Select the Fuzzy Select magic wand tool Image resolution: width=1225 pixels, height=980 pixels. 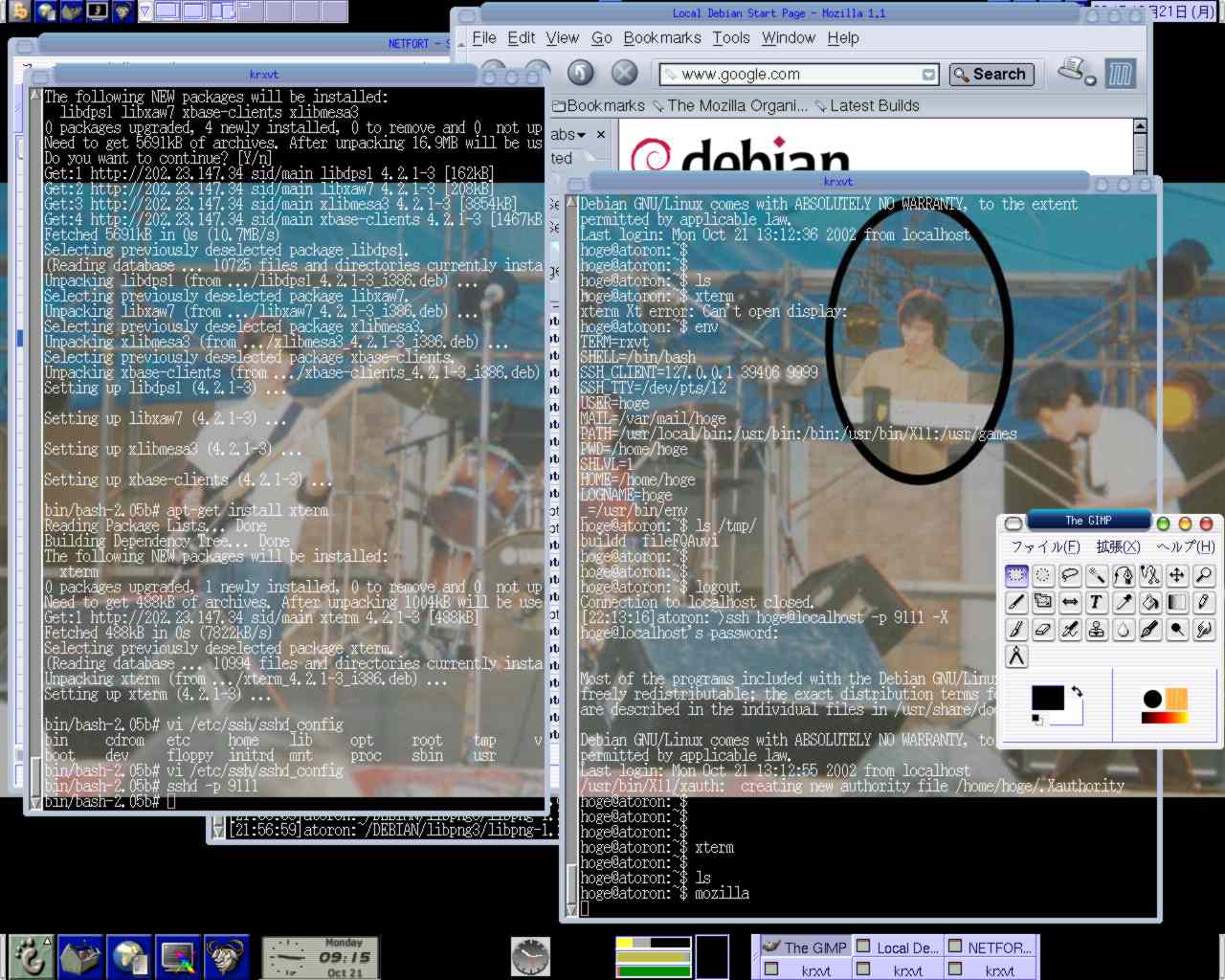(x=1097, y=575)
